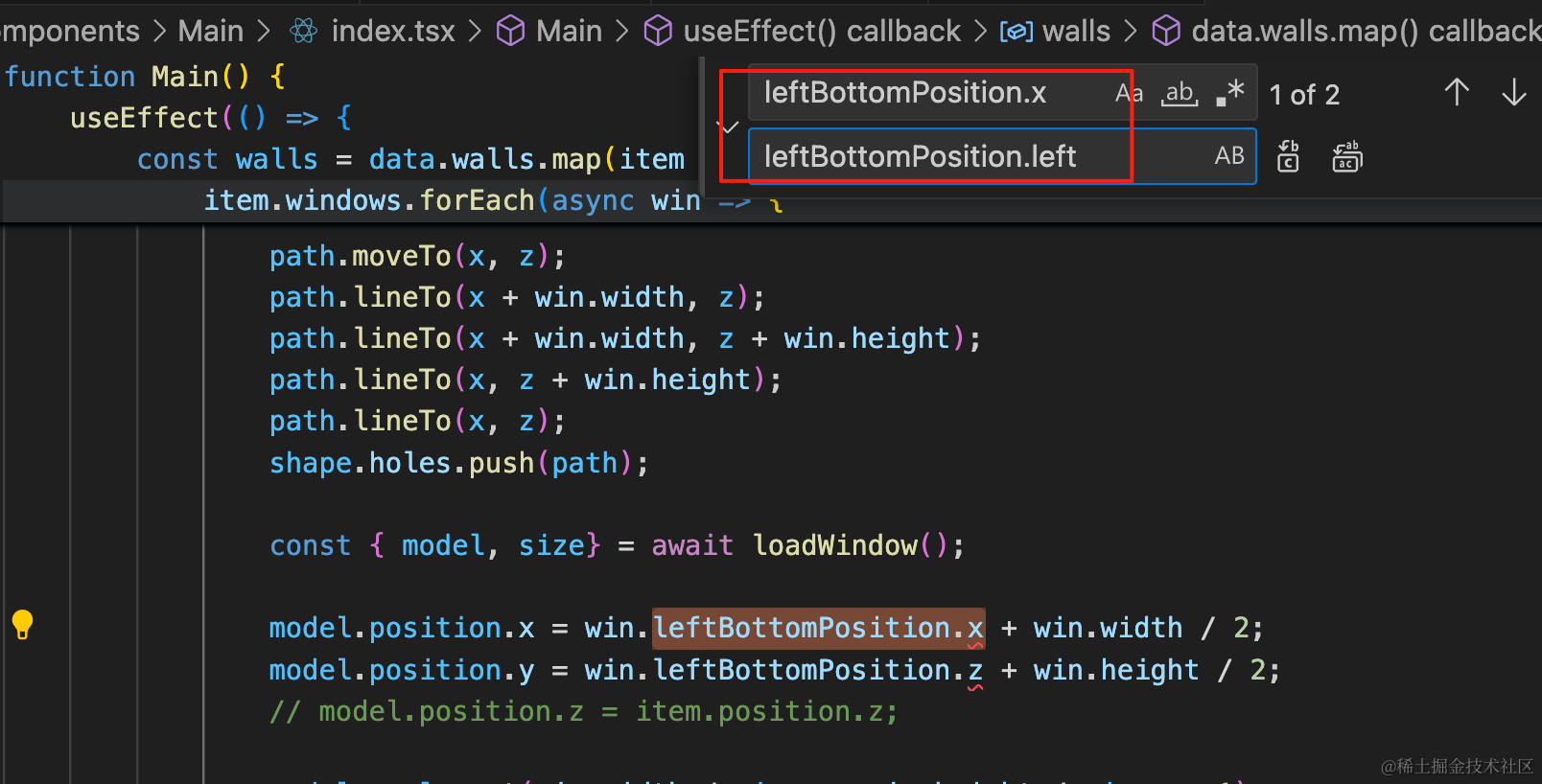Click 'path.lineTo(x, z + win.height);' line
This screenshot has height=784, width=1542.
coord(526,380)
